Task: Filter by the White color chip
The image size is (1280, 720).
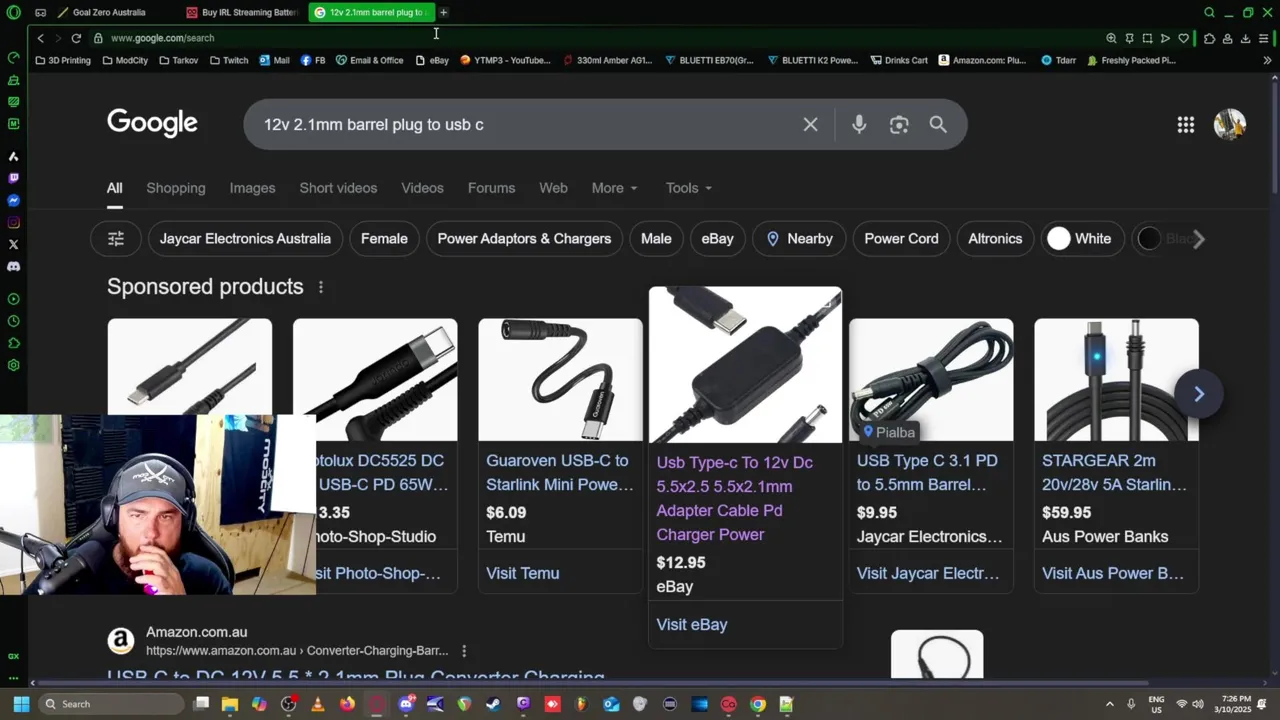Action: (1081, 239)
